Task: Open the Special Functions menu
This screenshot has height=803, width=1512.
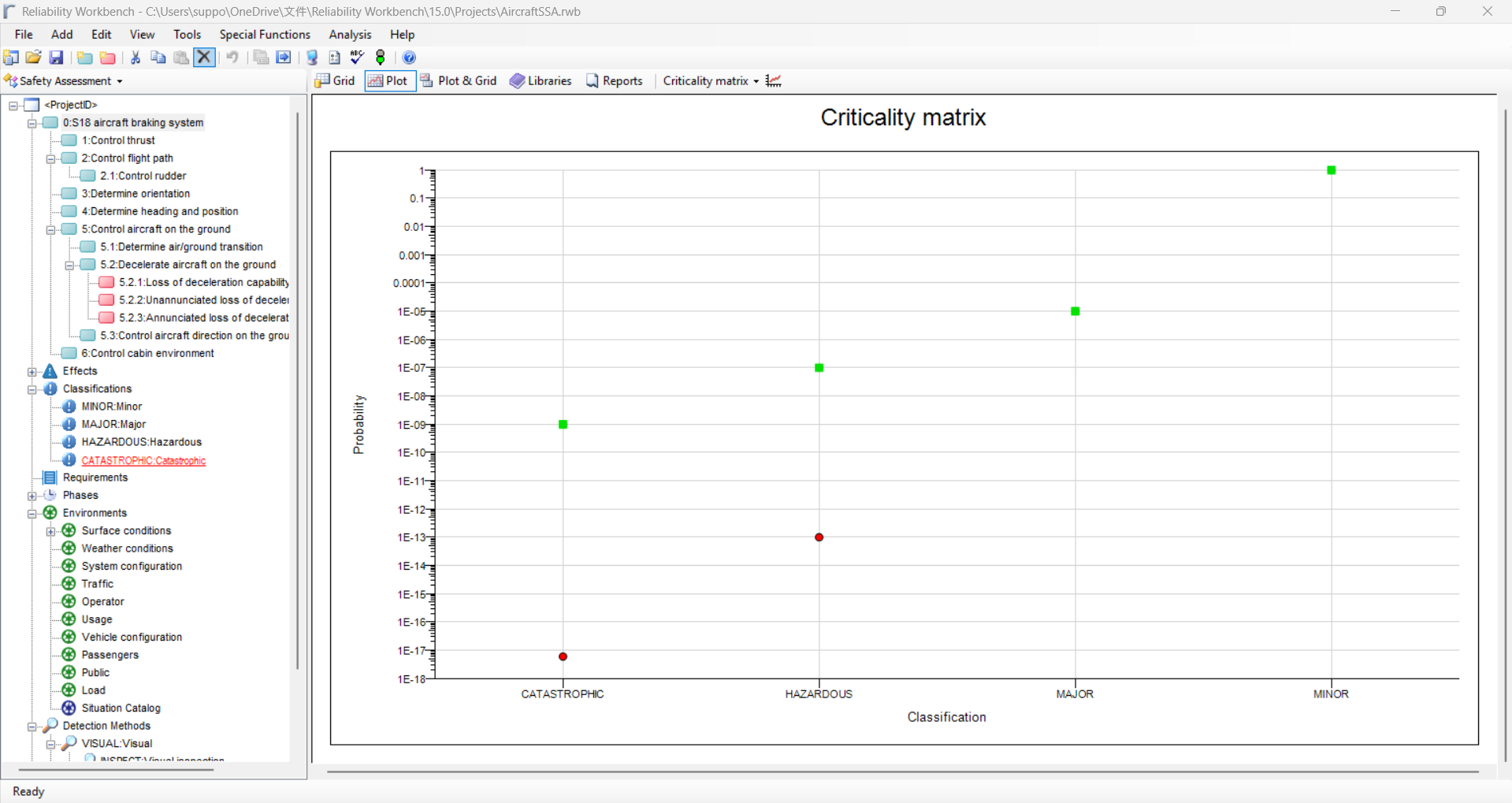Action: 265,35
